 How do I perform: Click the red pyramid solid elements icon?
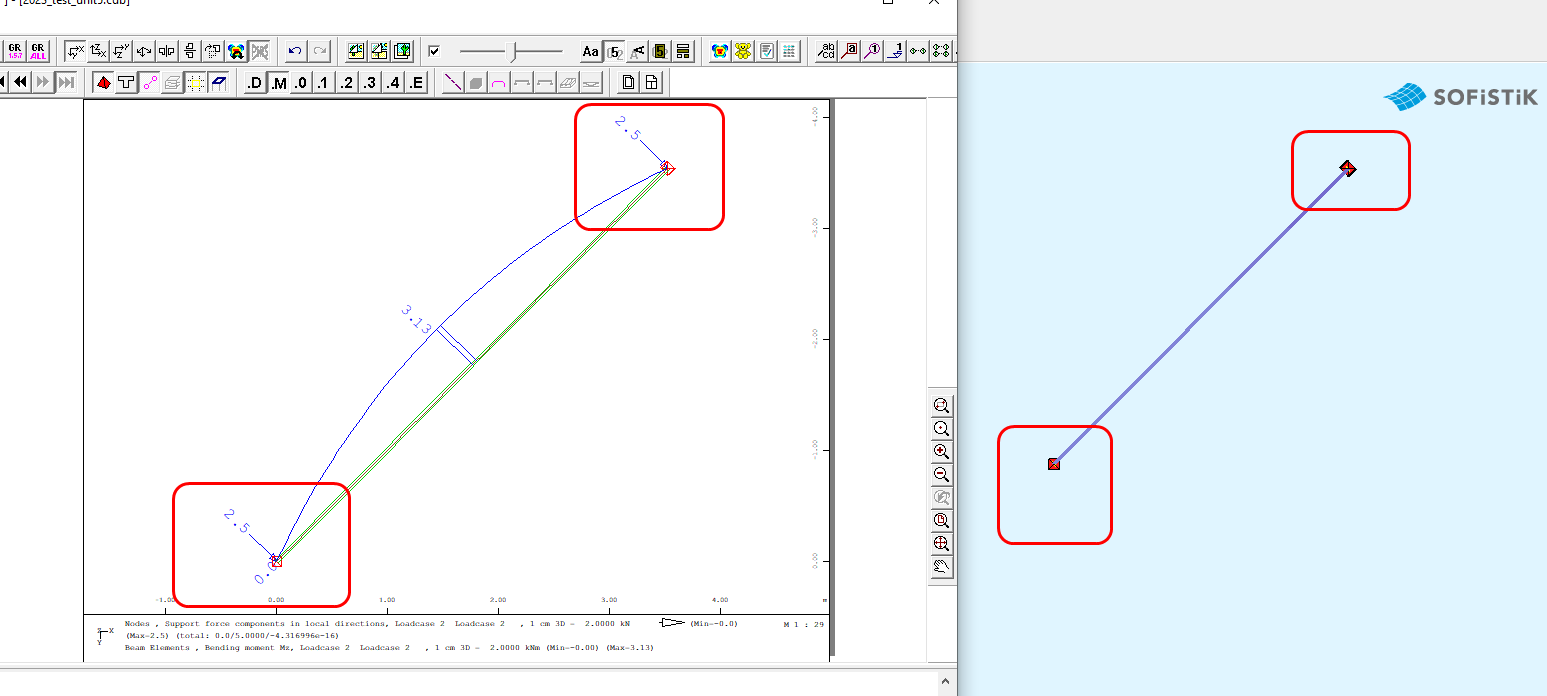(103, 82)
